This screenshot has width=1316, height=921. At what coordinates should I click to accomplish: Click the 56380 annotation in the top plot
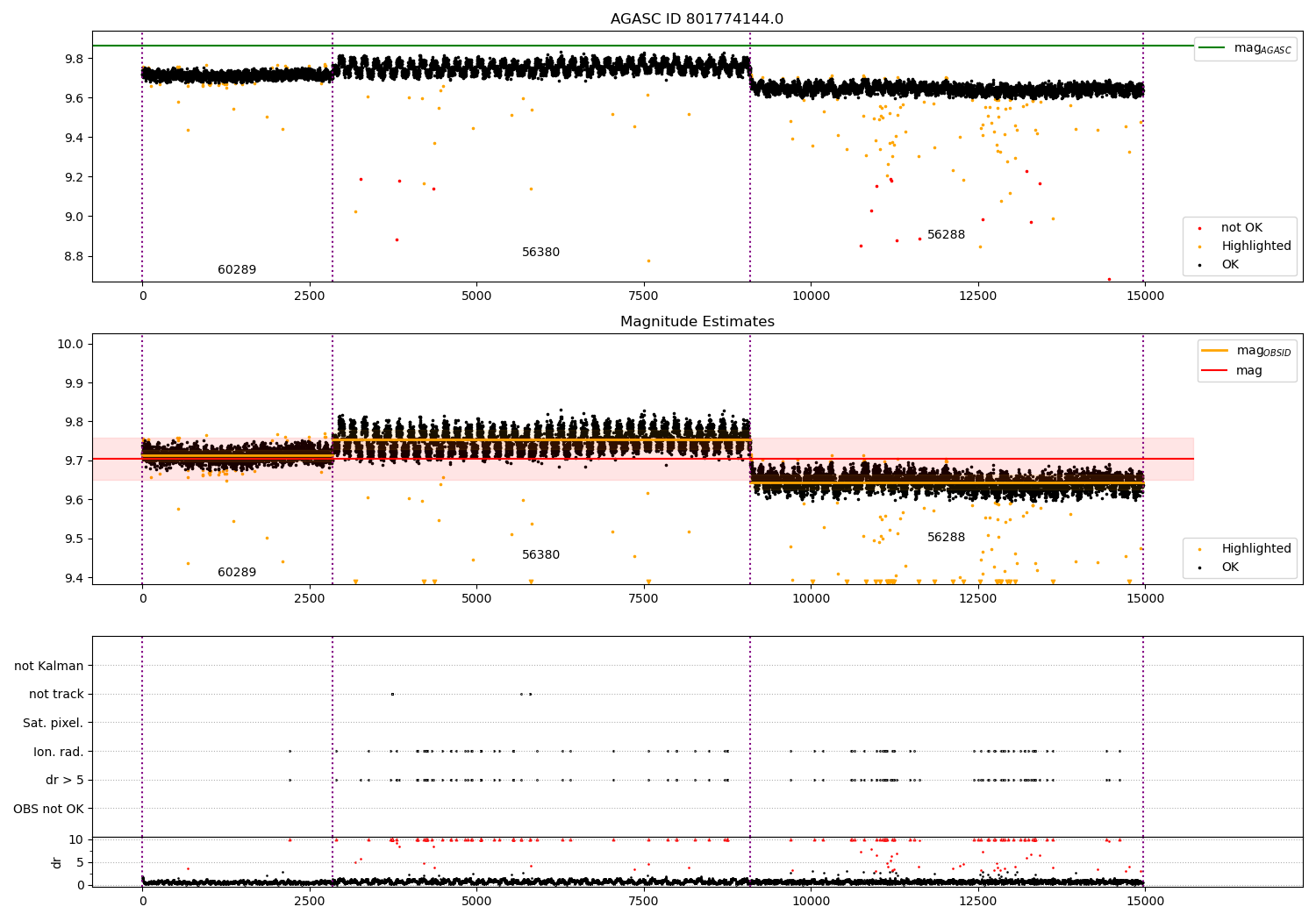point(540,253)
